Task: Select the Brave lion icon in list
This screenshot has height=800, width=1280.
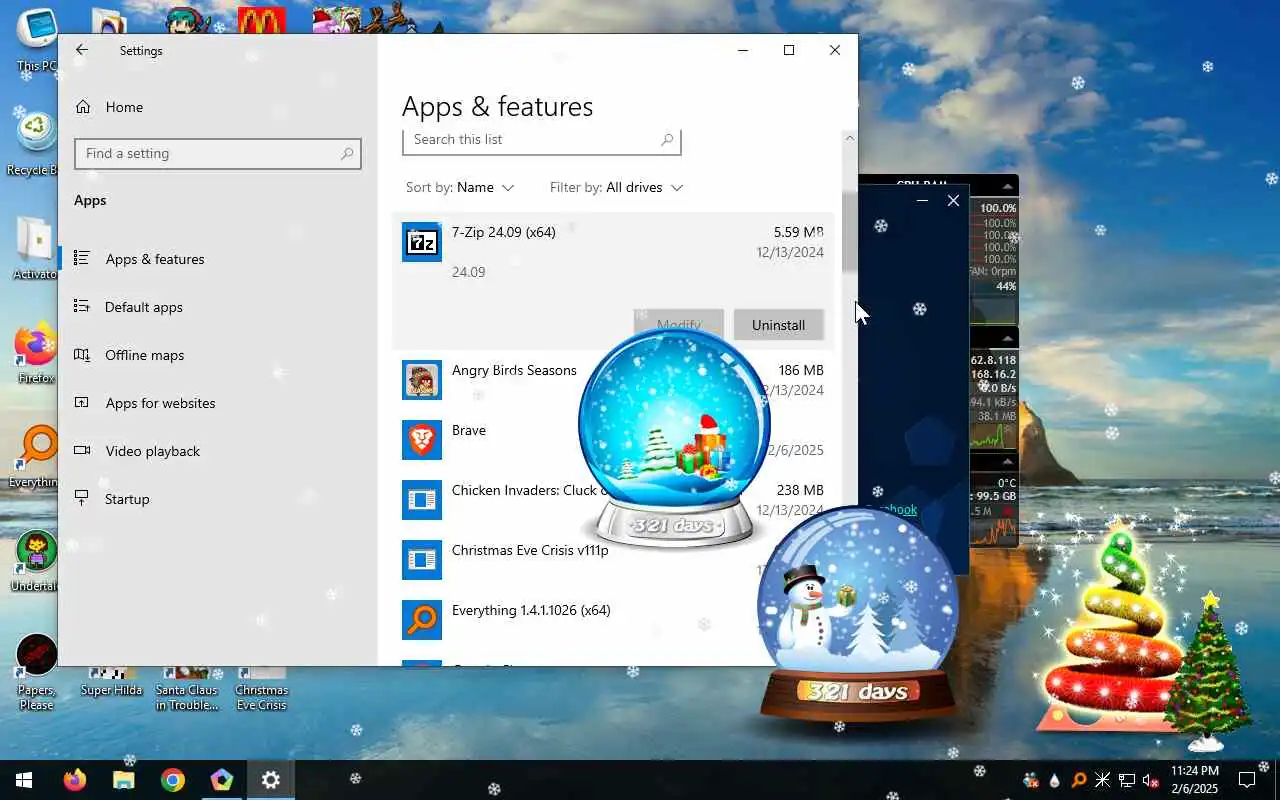Action: point(422,440)
